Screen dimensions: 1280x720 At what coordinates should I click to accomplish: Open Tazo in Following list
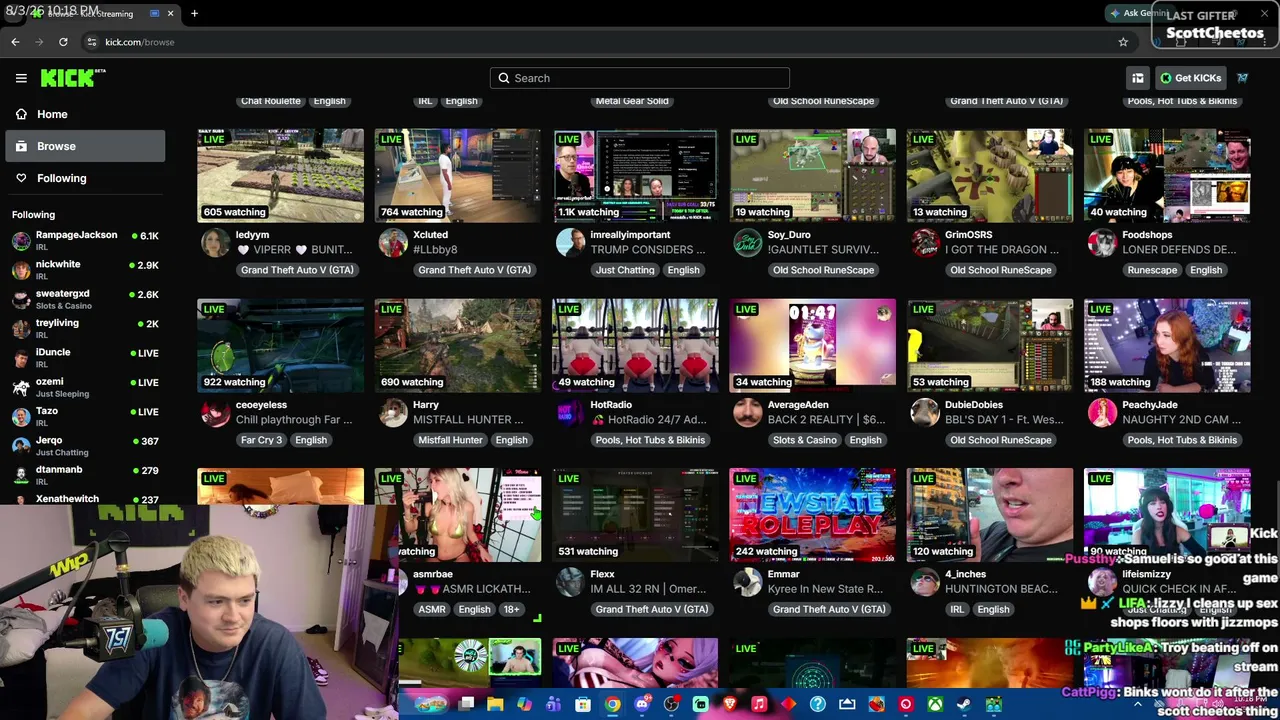pyautogui.click(x=85, y=417)
